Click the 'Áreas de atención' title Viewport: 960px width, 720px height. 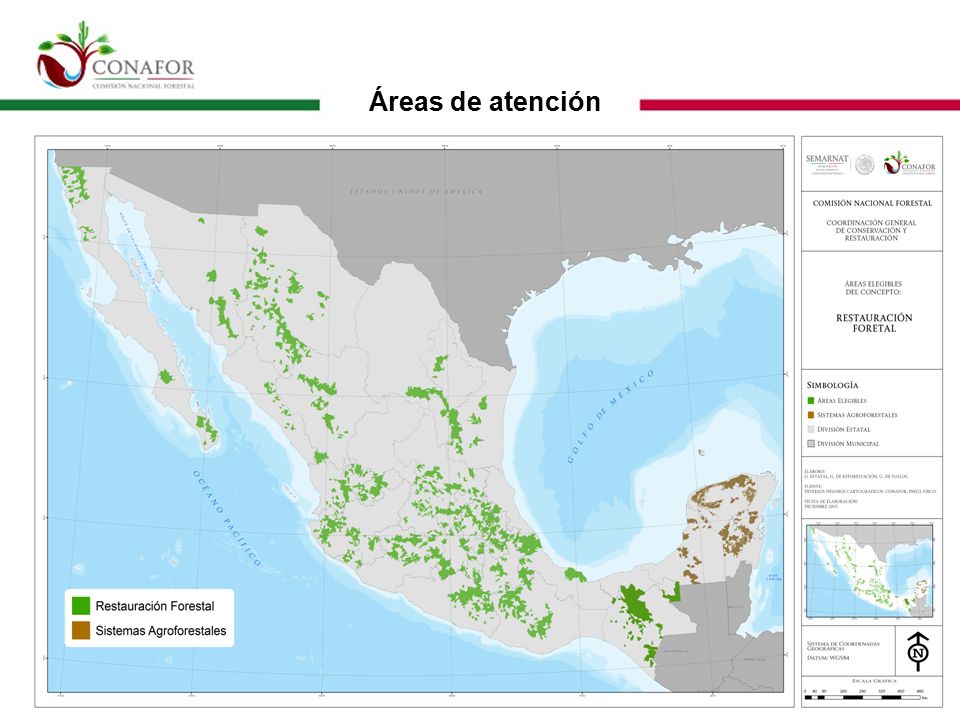pos(484,101)
